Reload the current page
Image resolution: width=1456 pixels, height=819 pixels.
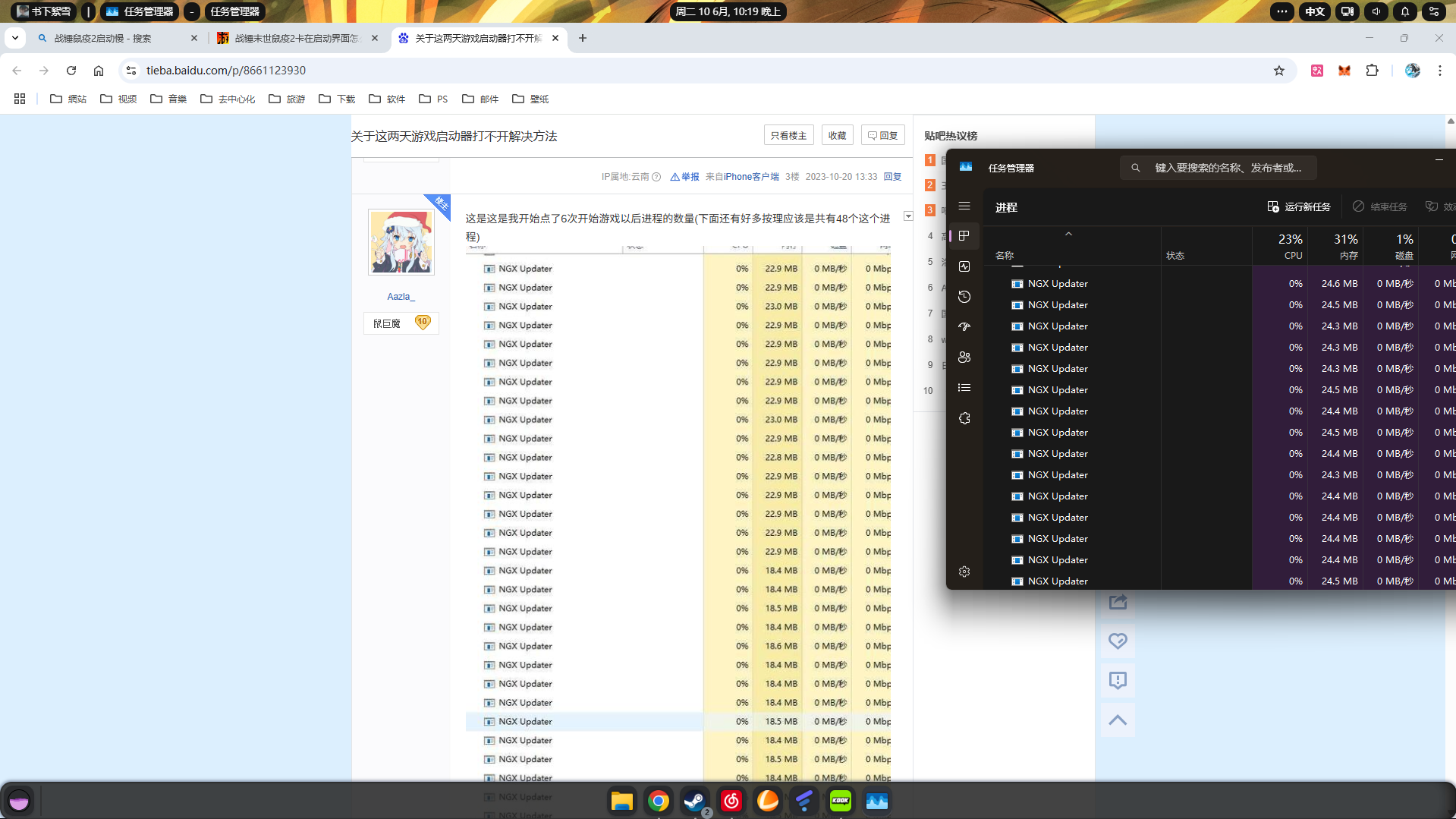pos(71,71)
